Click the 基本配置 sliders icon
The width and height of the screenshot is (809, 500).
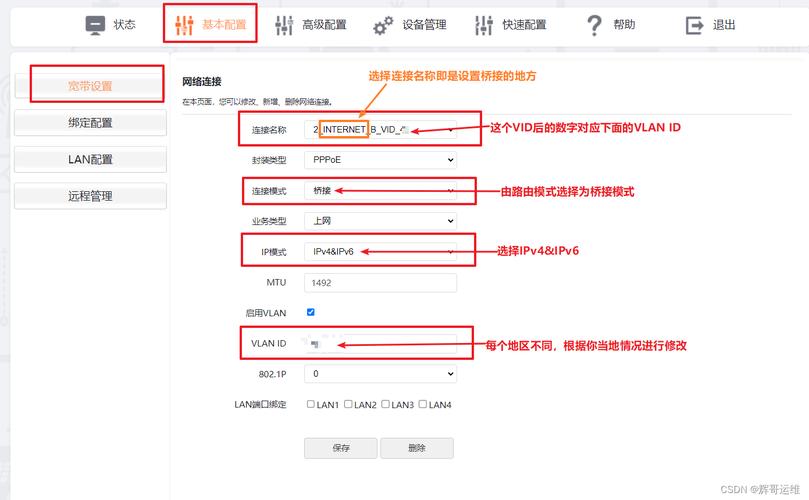184,25
